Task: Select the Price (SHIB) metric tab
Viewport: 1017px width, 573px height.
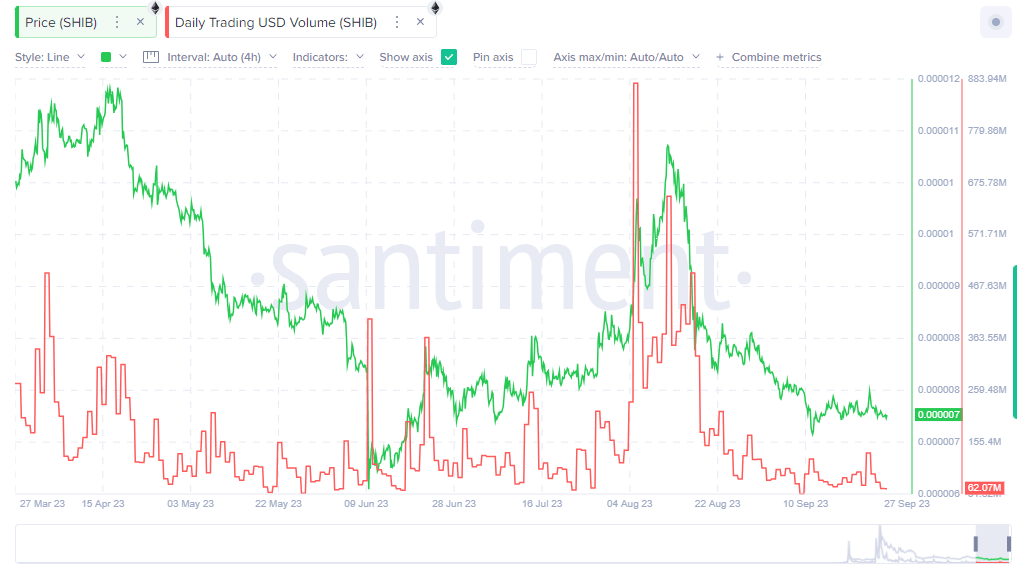Action: pyautogui.click(x=61, y=22)
